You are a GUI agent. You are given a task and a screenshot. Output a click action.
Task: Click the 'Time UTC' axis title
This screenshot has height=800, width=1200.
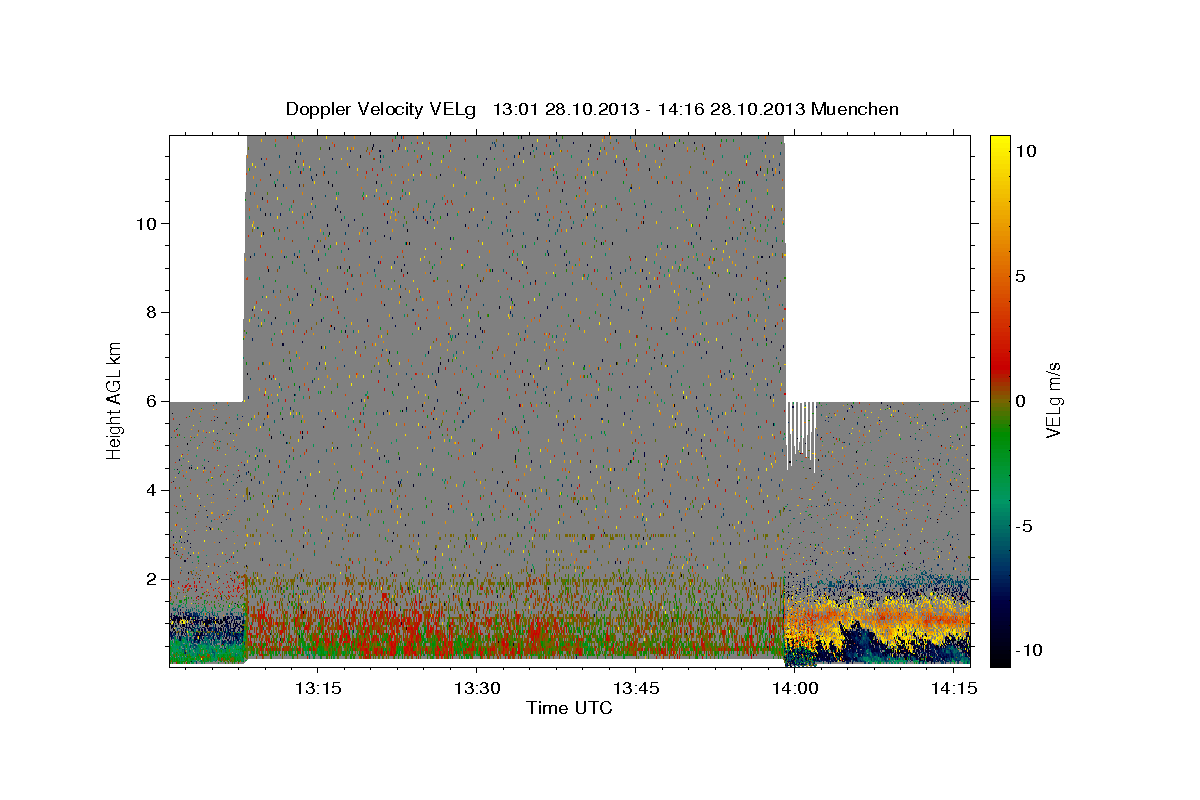569,709
